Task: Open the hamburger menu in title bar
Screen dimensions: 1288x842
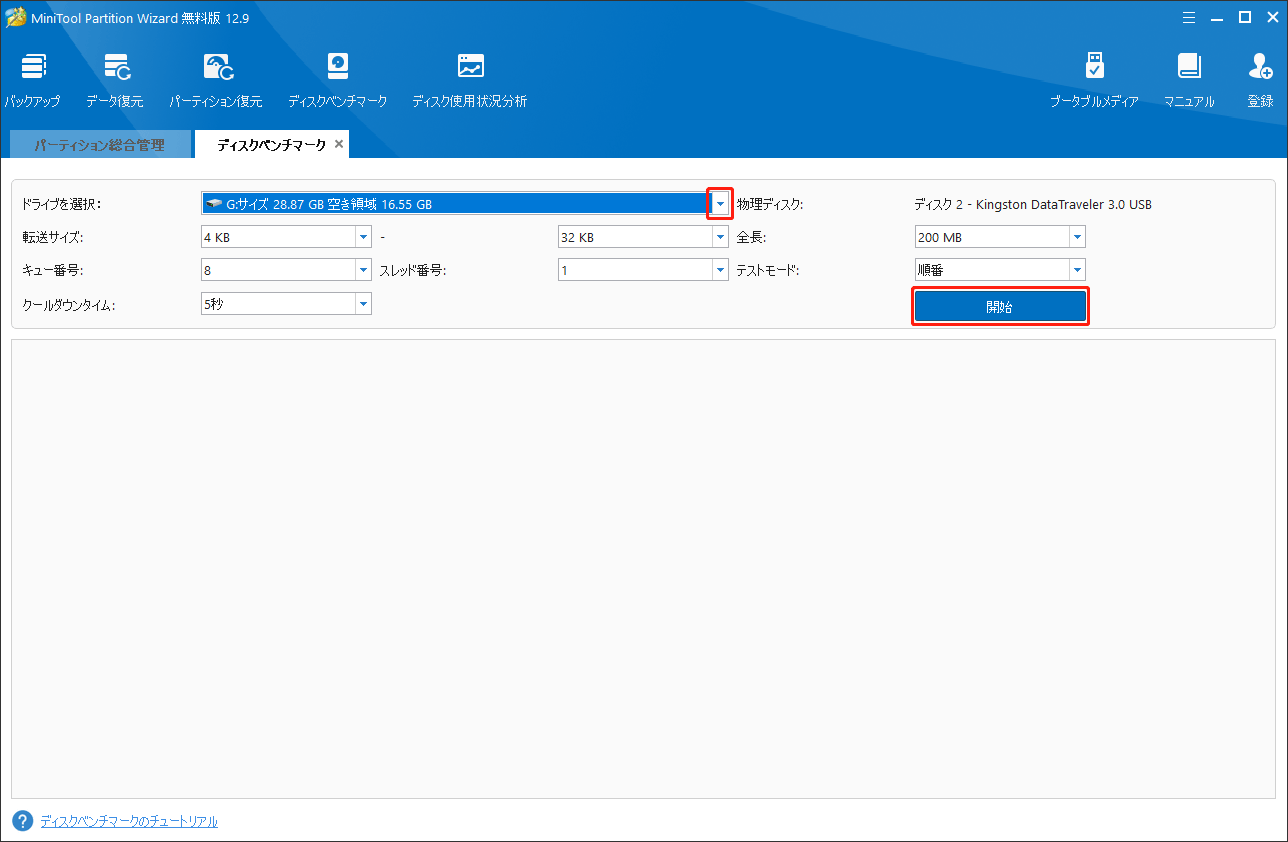Action: (1189, 17)
